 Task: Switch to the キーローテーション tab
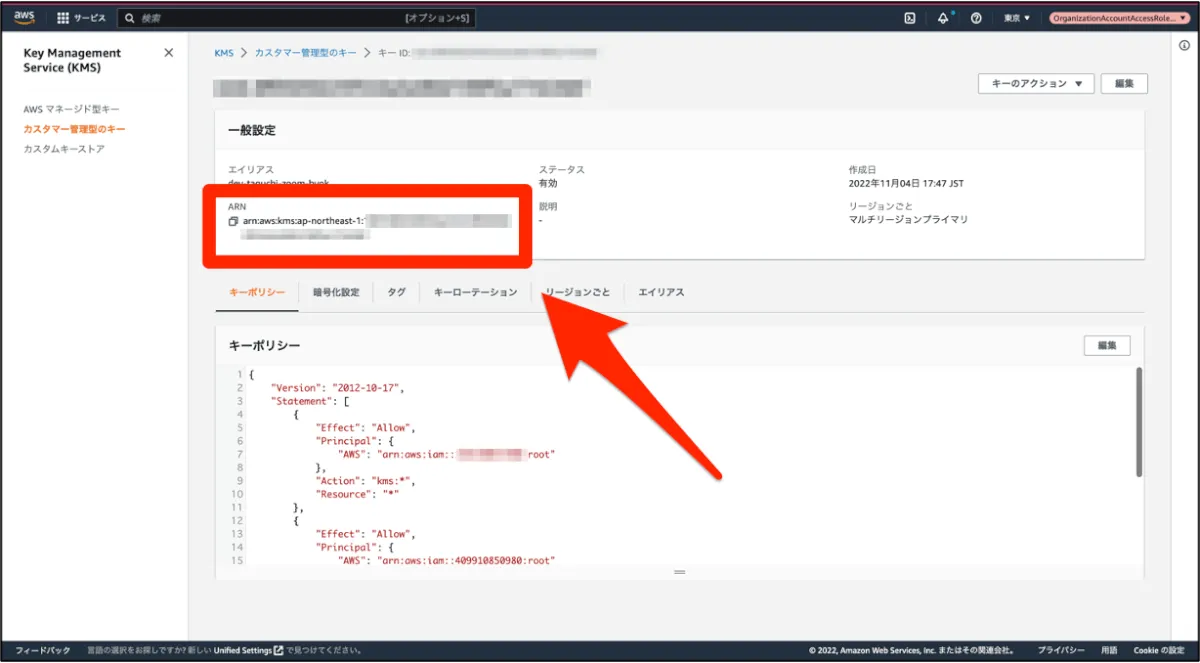(x=475, y=292)
